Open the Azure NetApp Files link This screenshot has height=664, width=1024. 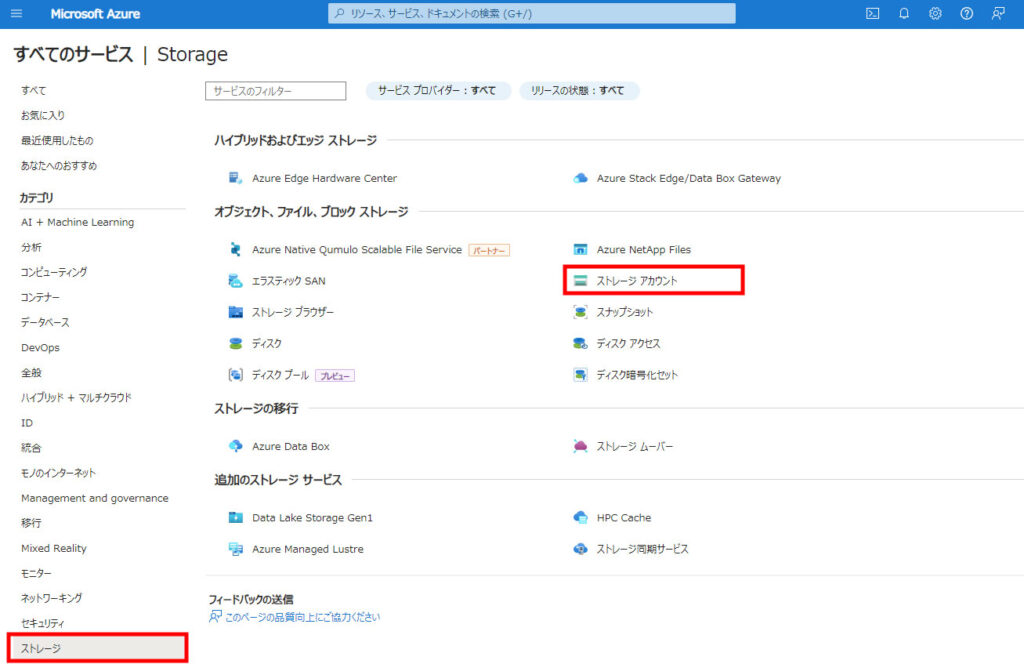point(643,249)
